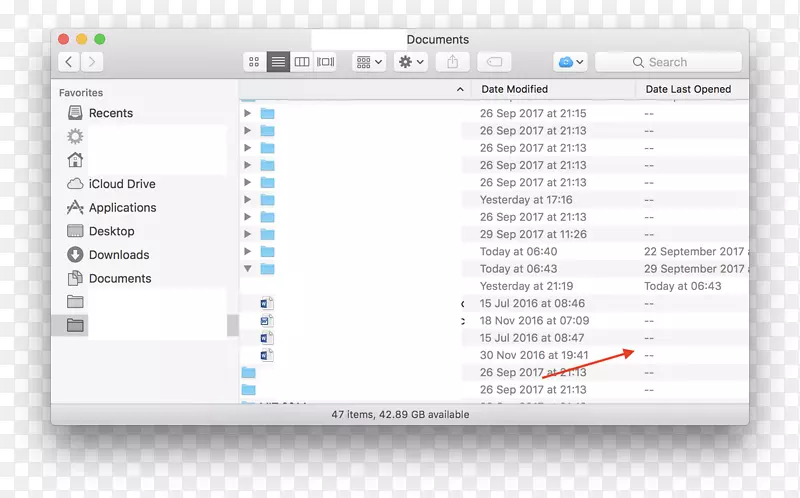Select the Downloads sidebar icon
Screen dimensions: 800x498
[x=75, y=255]
